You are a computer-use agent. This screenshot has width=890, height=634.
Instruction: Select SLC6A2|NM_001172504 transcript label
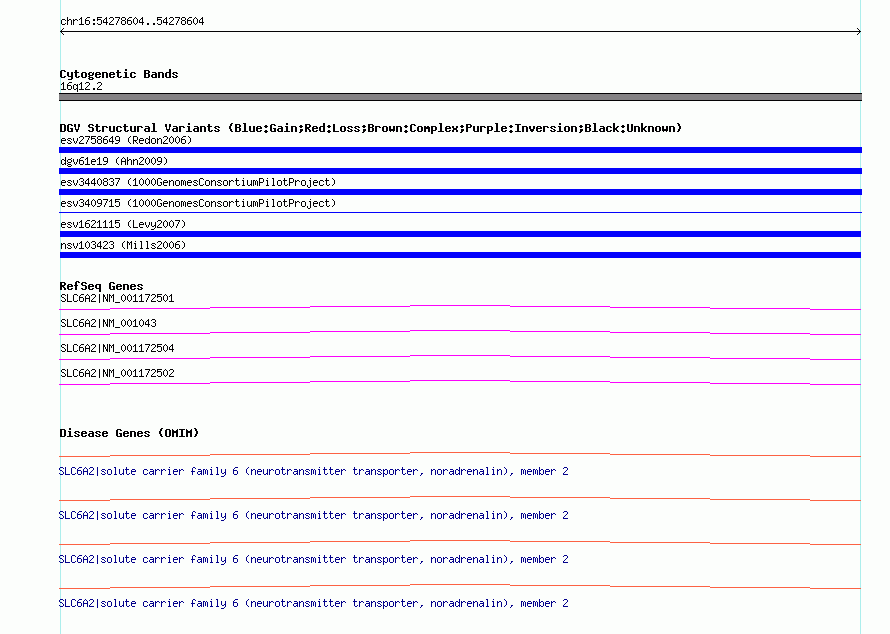point(117,349)
